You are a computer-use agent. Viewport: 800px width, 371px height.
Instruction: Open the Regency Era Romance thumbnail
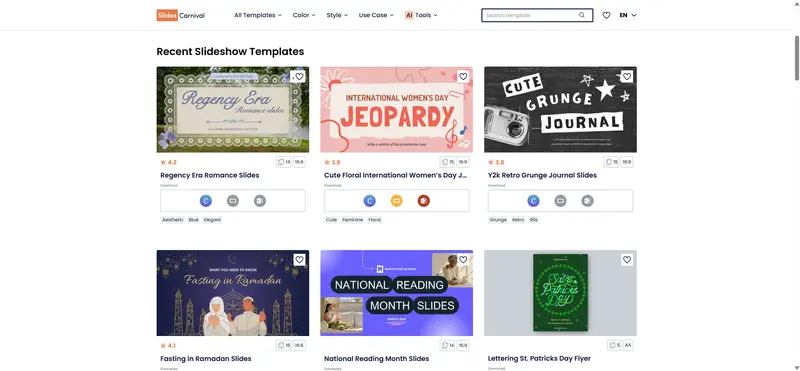coord(233,109)
